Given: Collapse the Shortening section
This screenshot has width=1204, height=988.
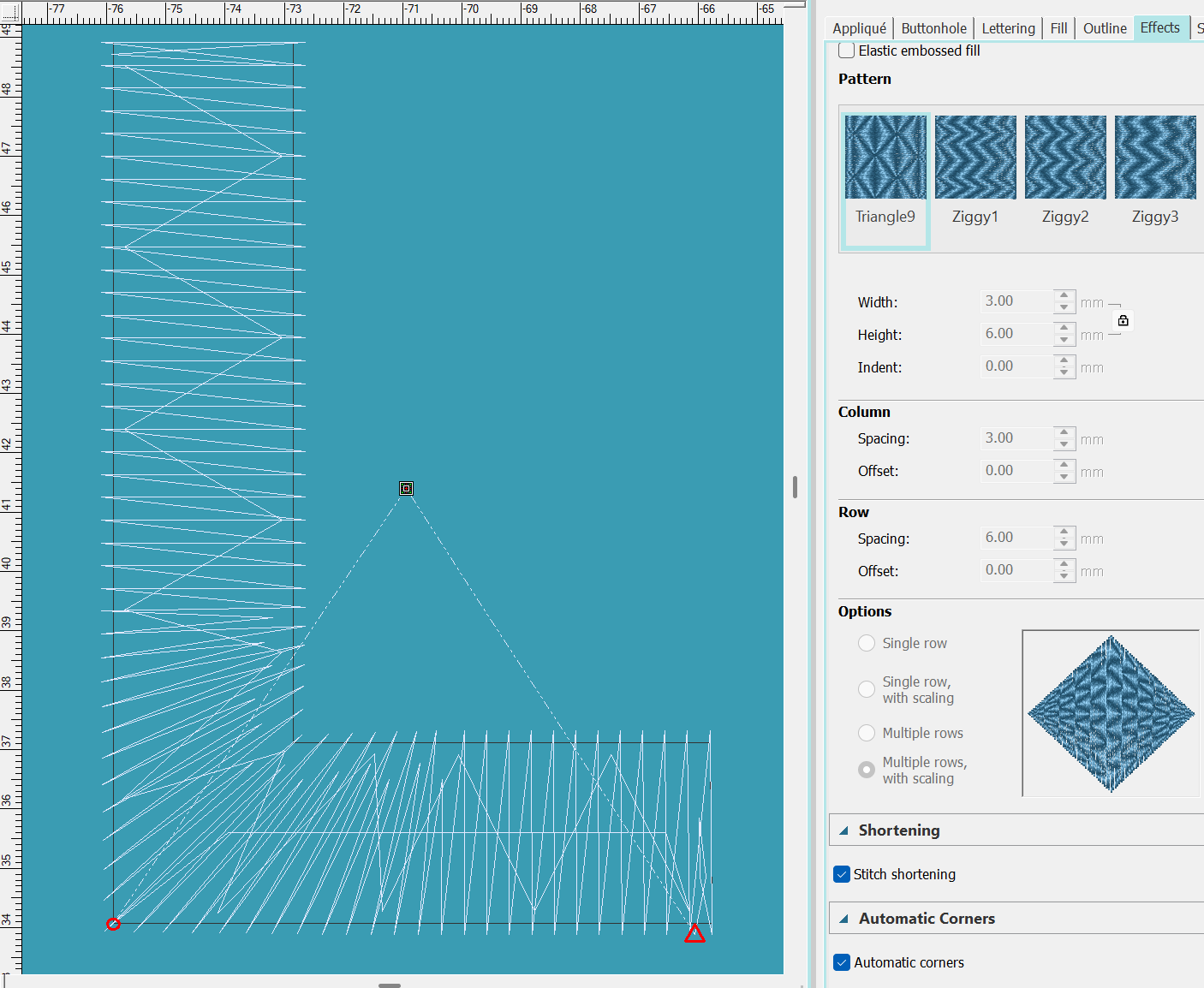Looking at the screenshot, I should click(844, 830).
